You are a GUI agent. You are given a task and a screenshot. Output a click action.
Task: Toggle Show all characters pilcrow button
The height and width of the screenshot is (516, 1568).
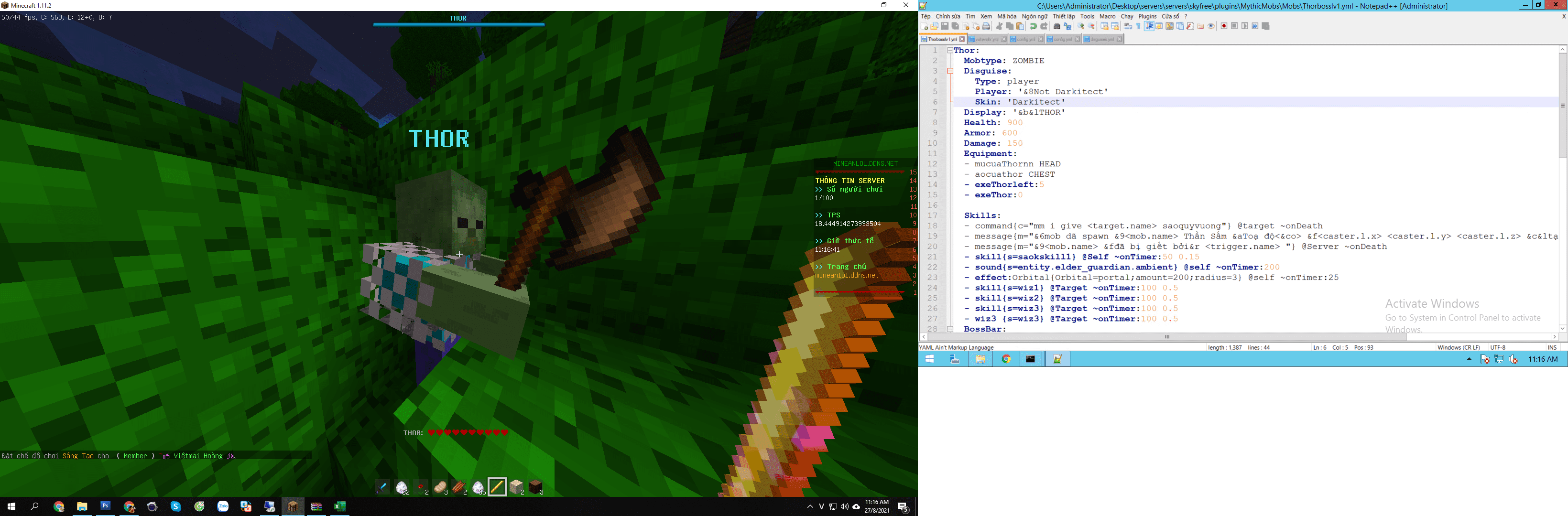tap(1138, 26)
